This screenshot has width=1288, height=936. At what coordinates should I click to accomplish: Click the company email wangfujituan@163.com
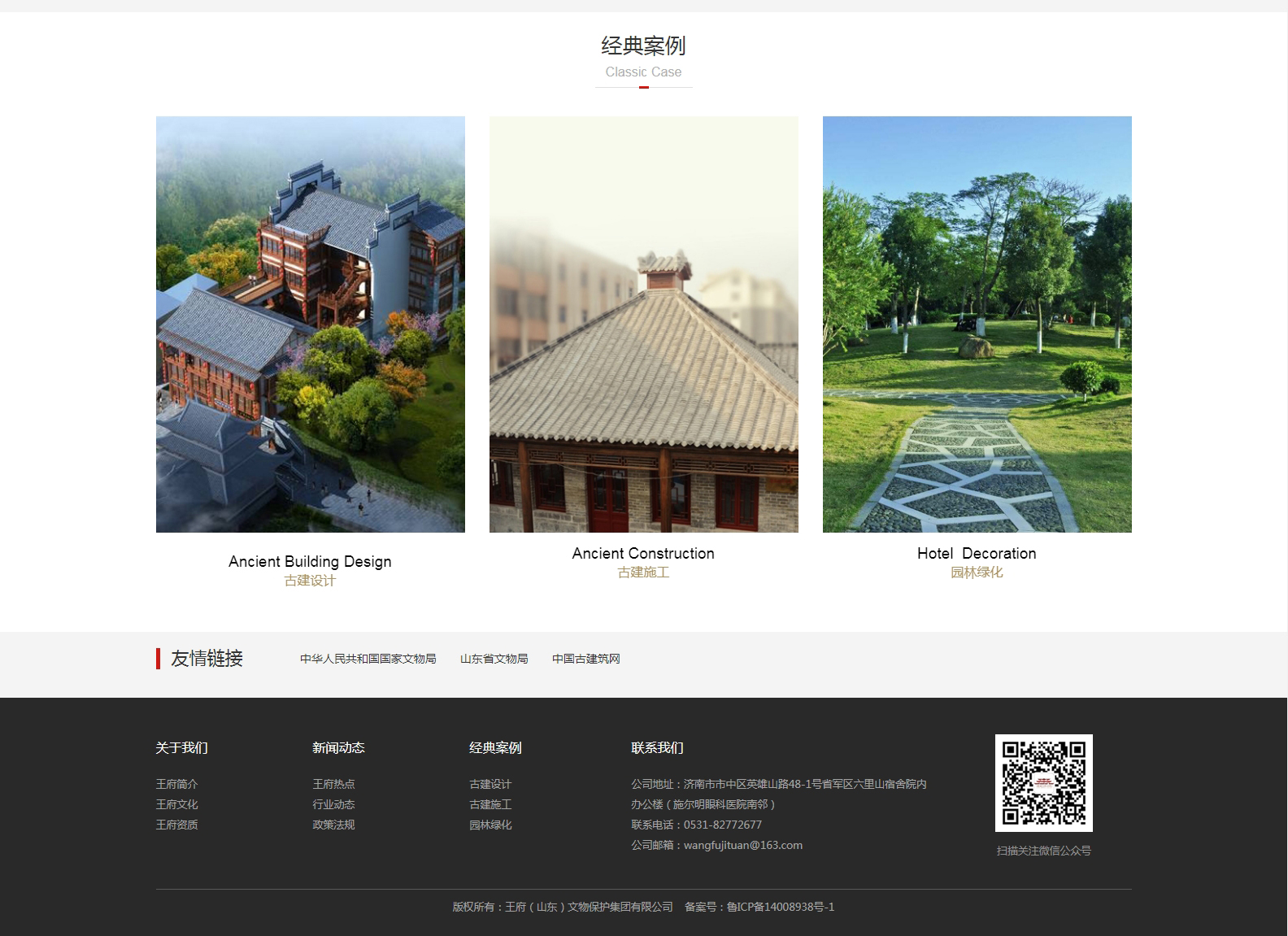(x=743, y=845)
